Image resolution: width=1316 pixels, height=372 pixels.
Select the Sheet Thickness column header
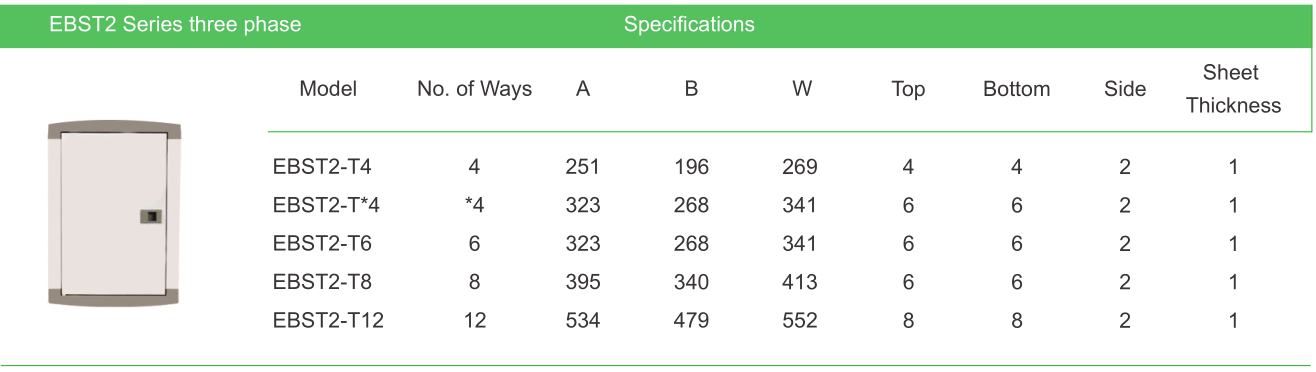click(1232, 89)
